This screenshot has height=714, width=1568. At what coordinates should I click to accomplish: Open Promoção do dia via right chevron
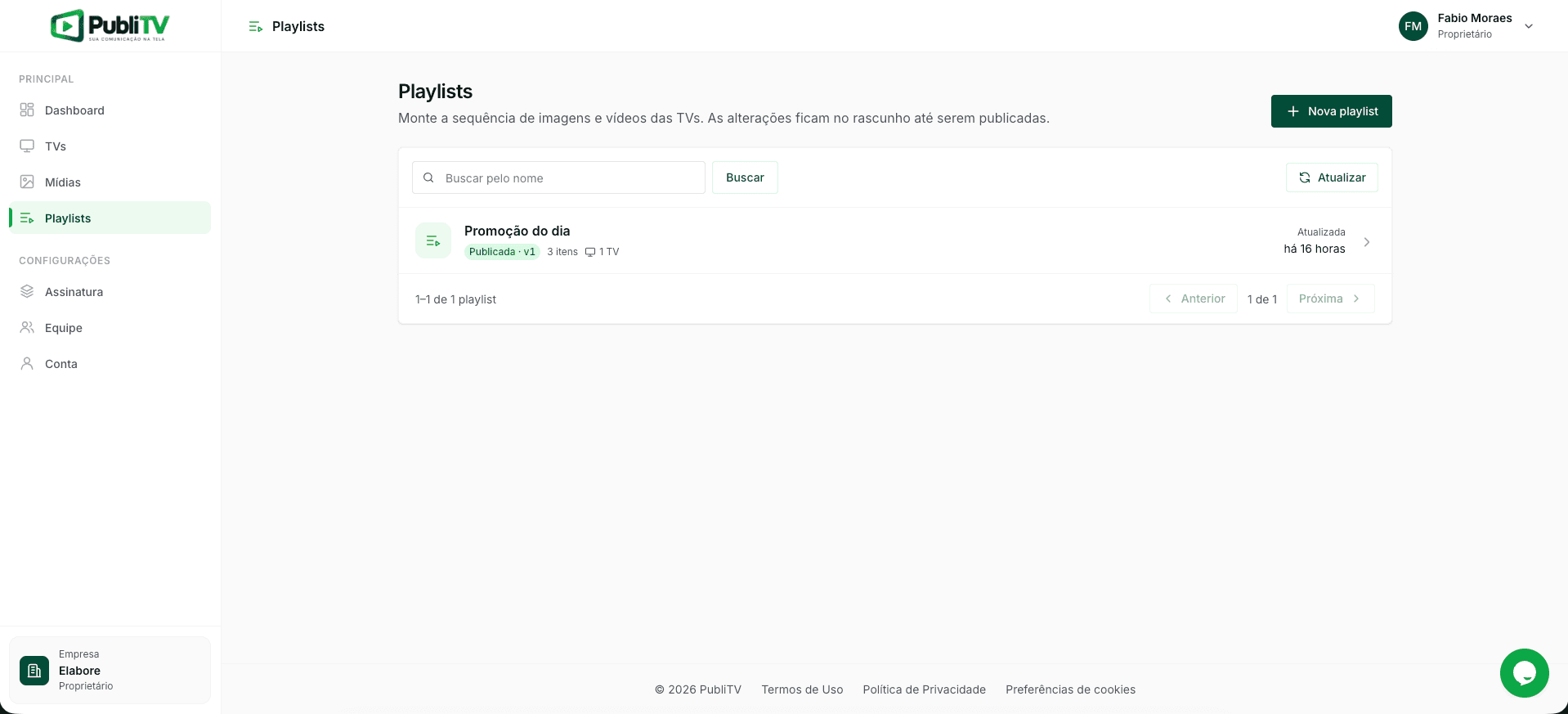click(1367, 242)
